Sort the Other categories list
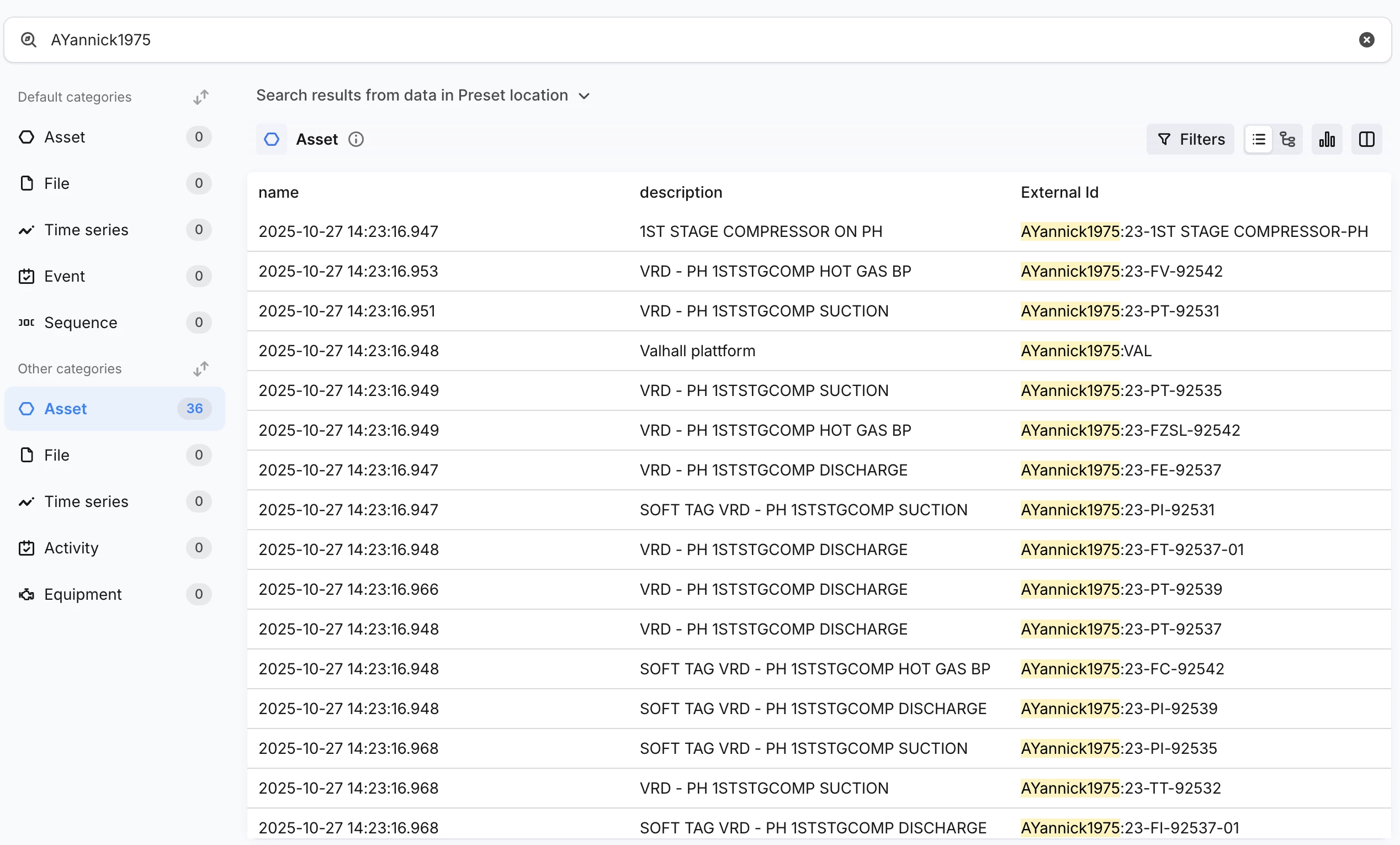Screen dimensions: 1400x845 (200, 369)
